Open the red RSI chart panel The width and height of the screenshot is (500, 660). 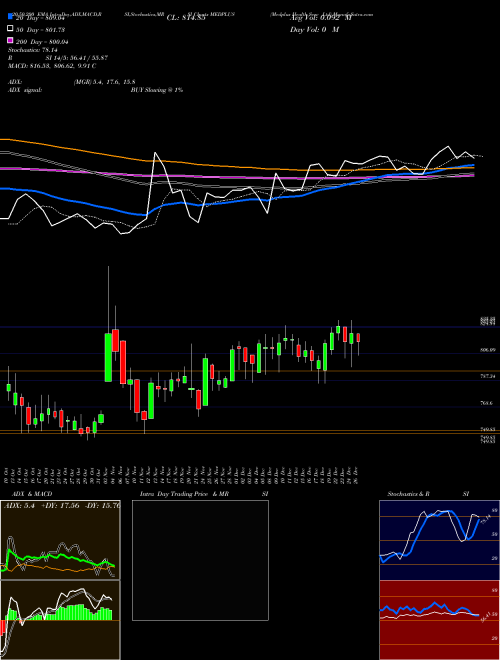pos(439,620)
